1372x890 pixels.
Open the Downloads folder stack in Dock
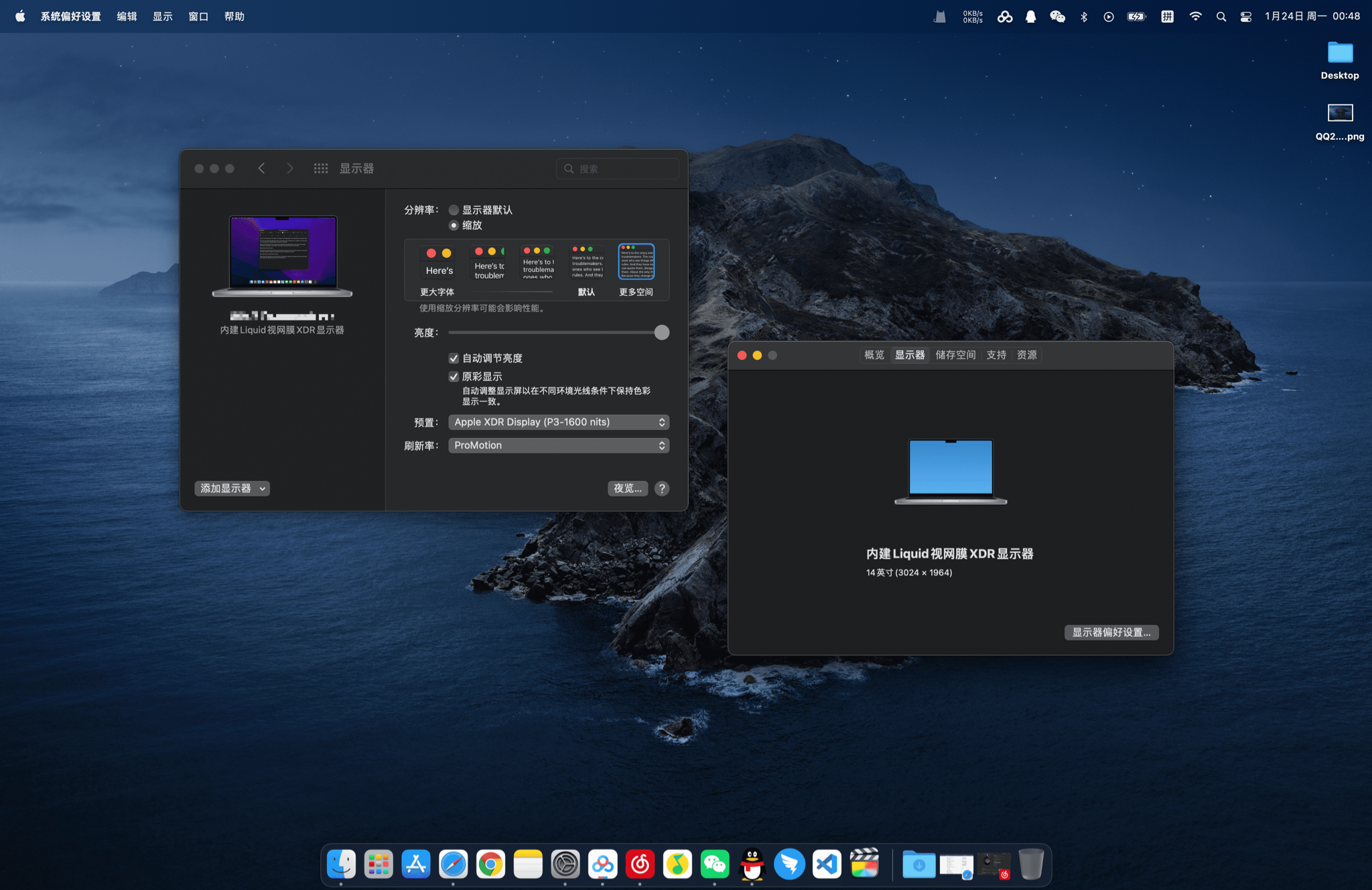(919, 864)
